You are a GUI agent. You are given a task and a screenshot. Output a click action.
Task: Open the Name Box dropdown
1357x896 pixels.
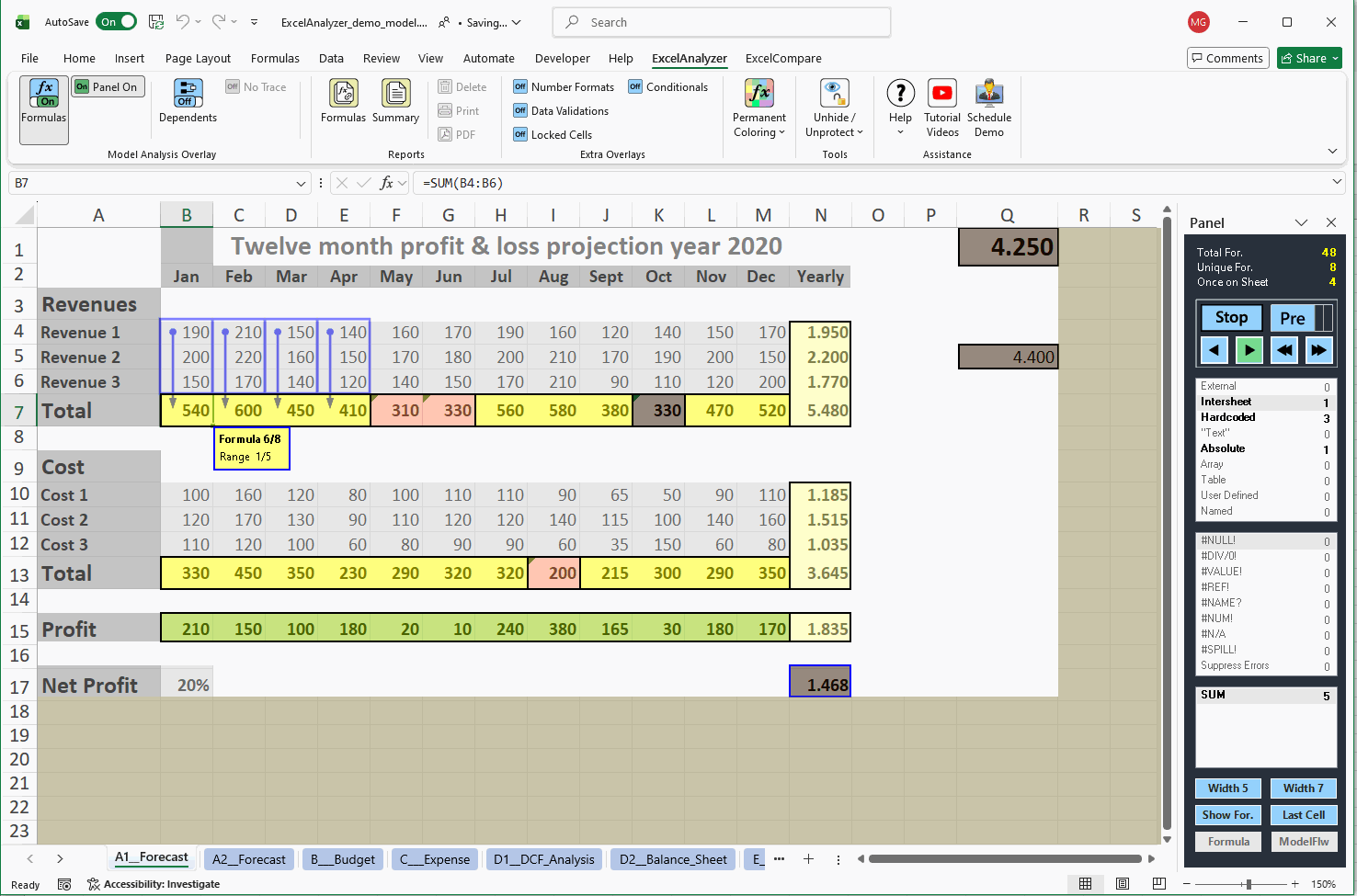(301, 183)
